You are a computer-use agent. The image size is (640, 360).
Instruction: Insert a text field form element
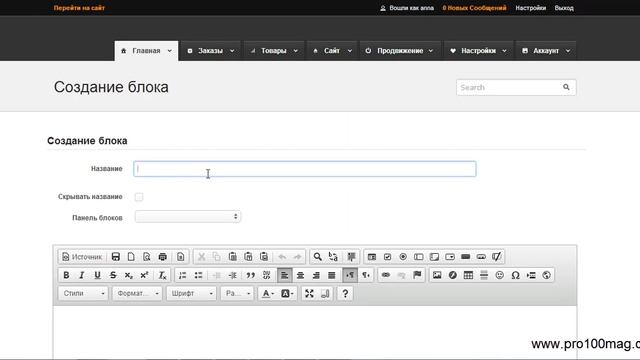419,257
